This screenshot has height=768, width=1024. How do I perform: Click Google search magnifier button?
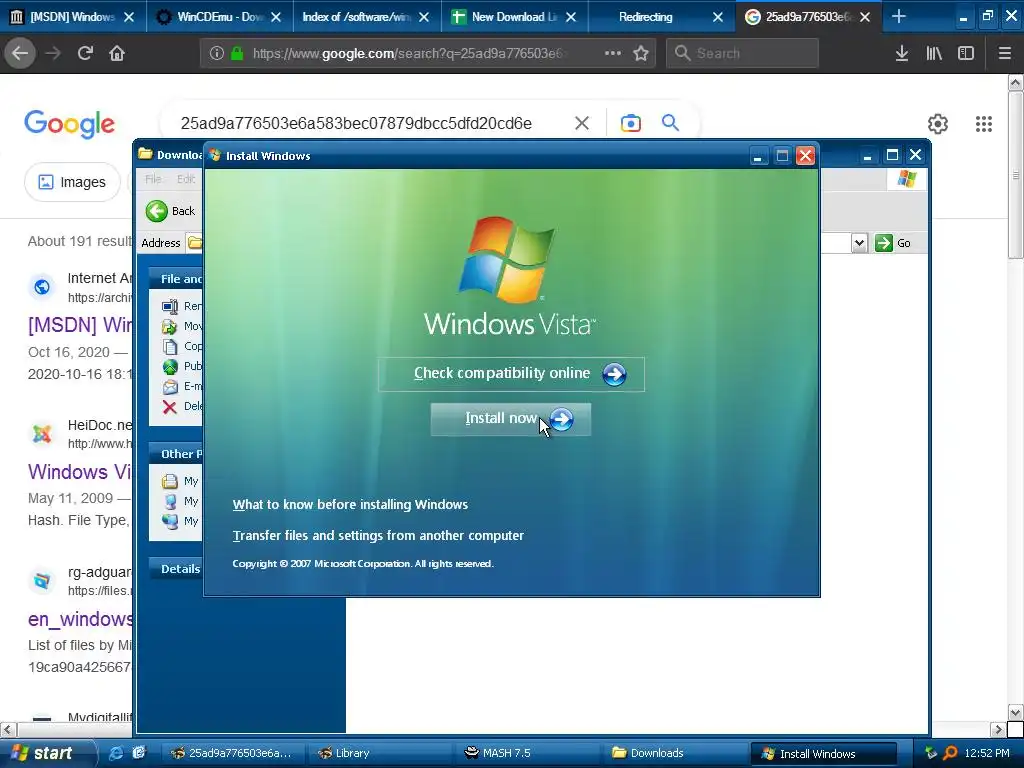[x=670, y=123]
